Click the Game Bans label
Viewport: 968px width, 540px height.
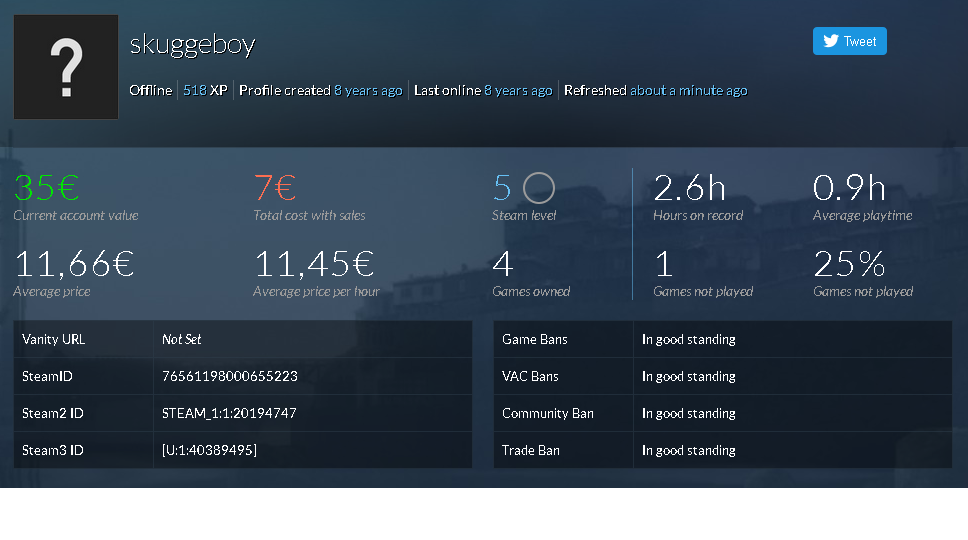click(535, 339)
